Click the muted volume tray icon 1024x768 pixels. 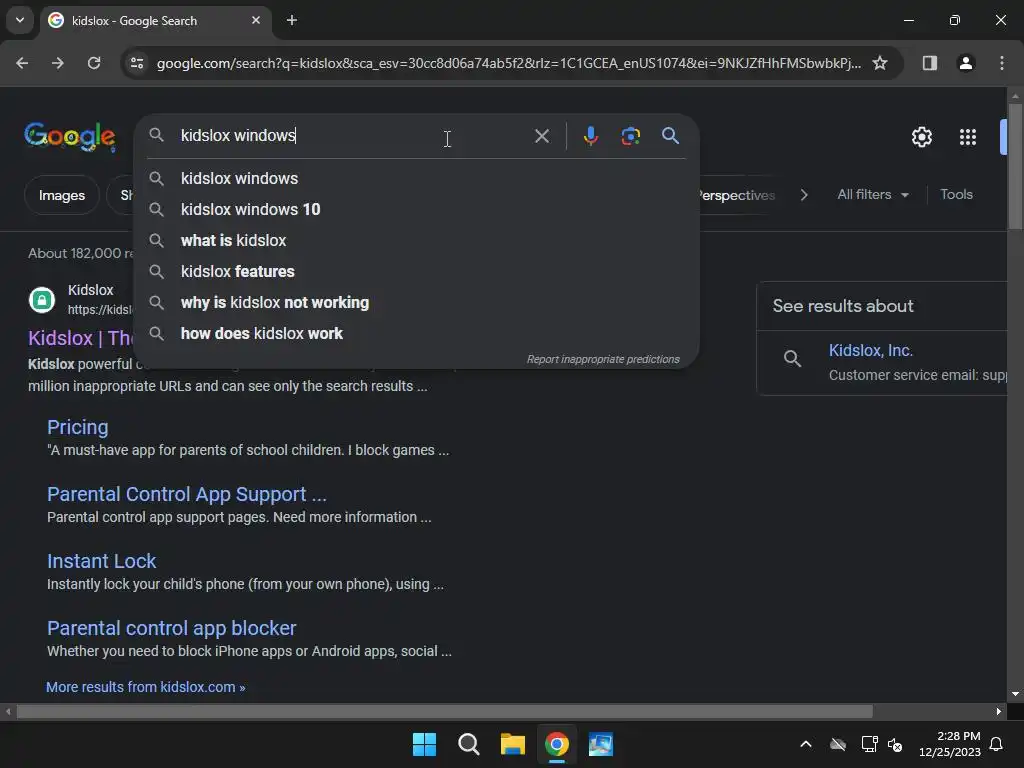coord(895,744)
